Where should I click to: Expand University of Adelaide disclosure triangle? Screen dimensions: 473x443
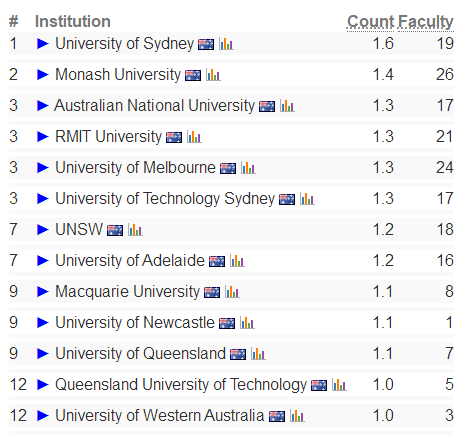tap(43, 260)
